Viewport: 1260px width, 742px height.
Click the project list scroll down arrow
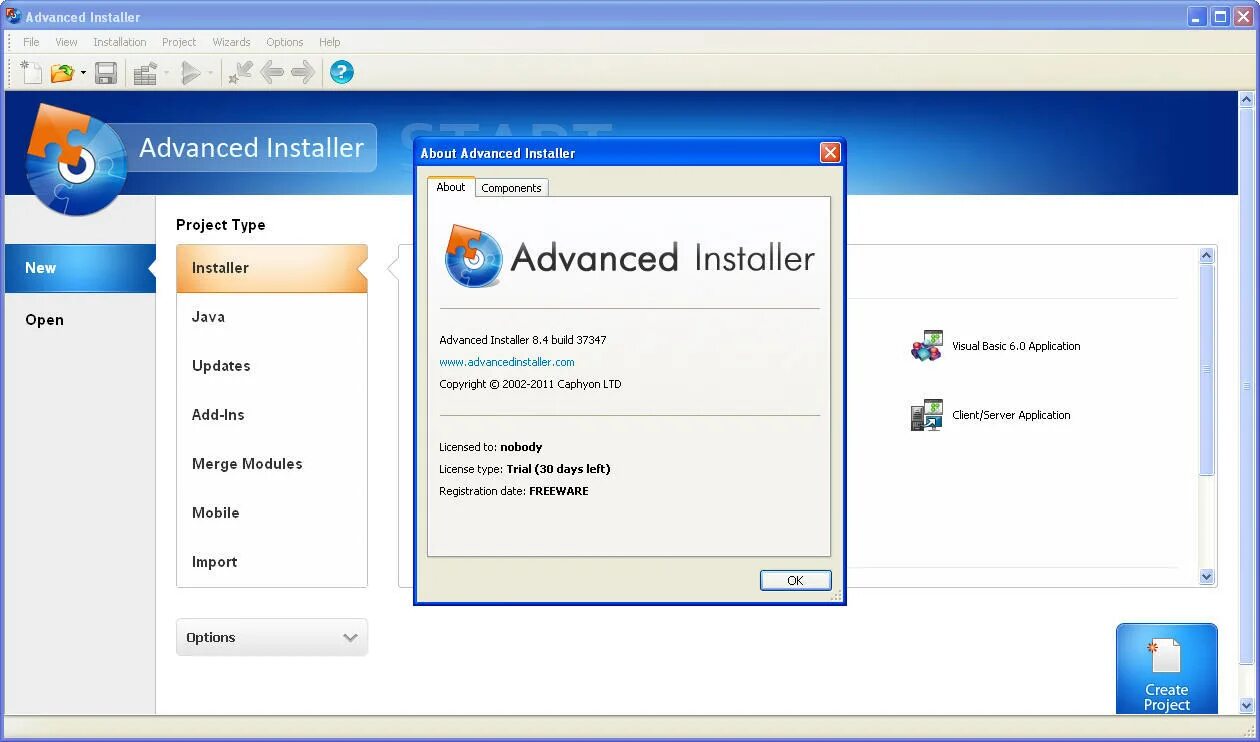(x=1206, y=576)
